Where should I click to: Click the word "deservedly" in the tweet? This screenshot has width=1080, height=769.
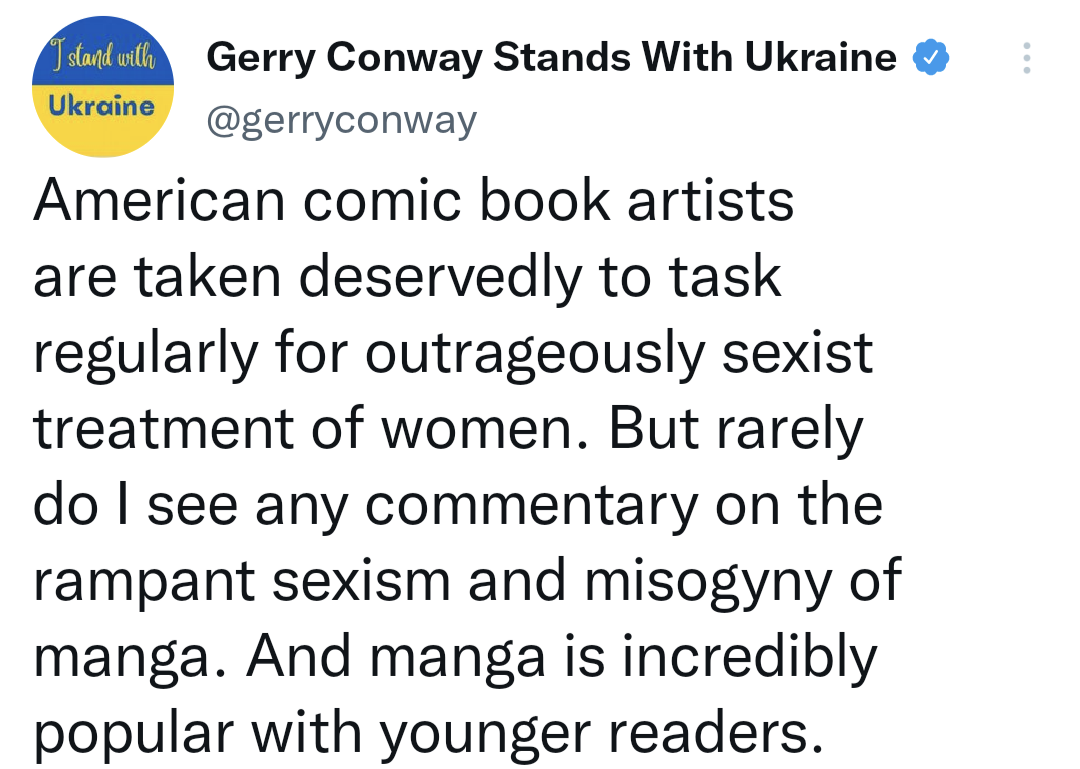[439, 276]
